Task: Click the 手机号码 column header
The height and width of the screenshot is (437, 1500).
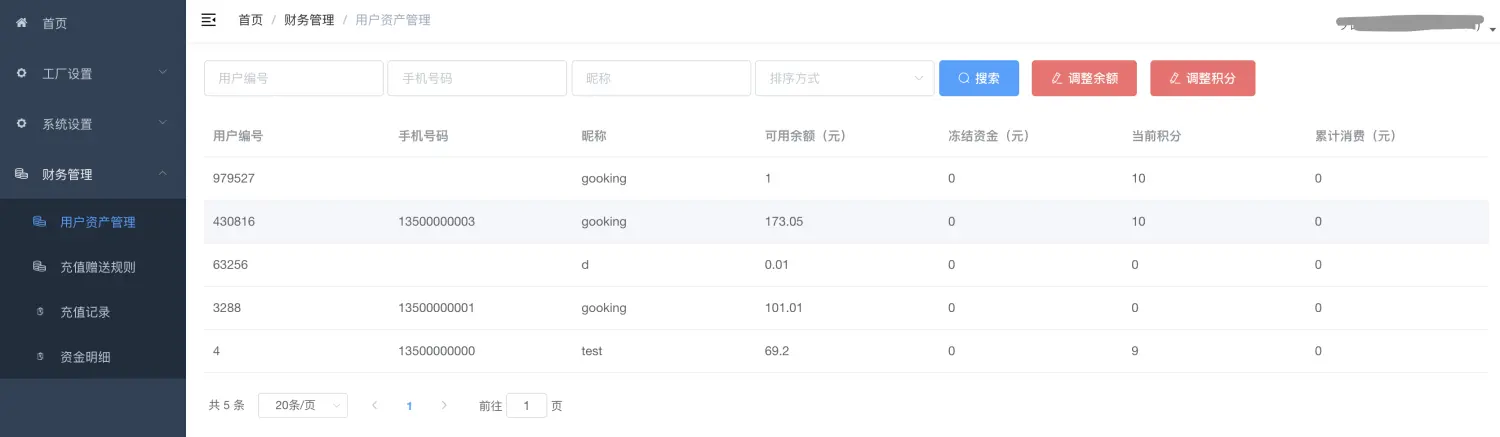Action: (423, 136)
